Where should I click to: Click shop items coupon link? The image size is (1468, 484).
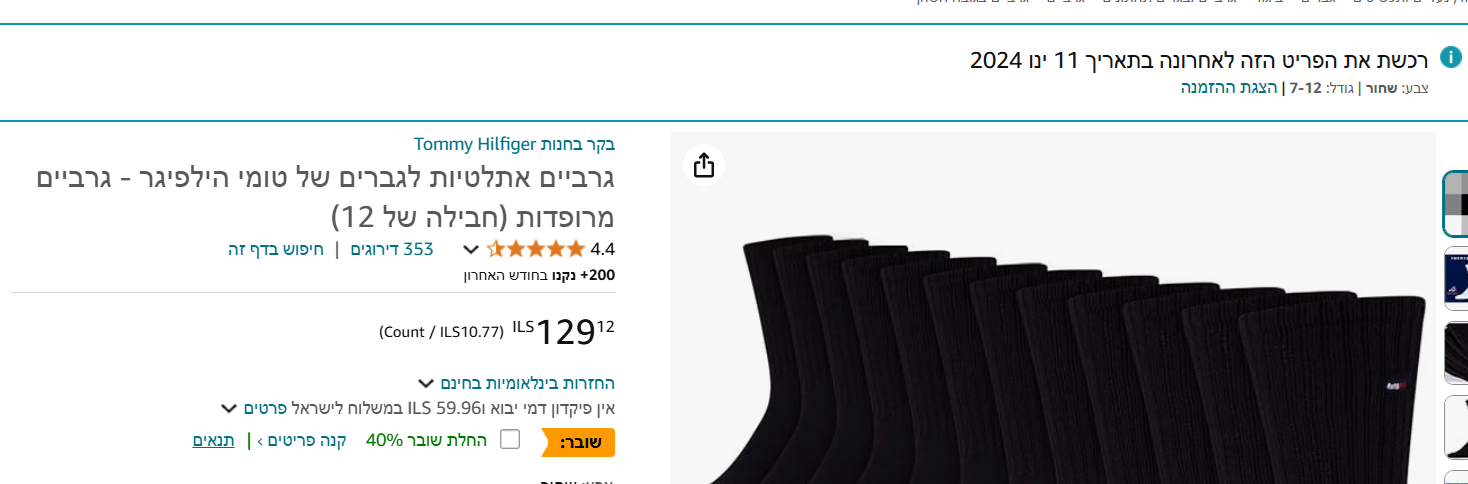(x=301, y=440)
